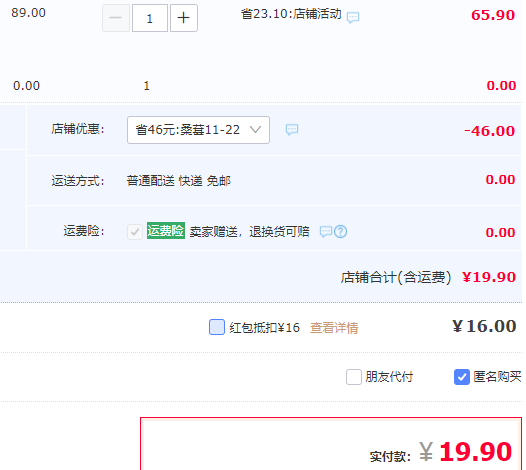Screen dimensions: 526x470
Task: Click the question mark help icon
Action: (340, 231)
